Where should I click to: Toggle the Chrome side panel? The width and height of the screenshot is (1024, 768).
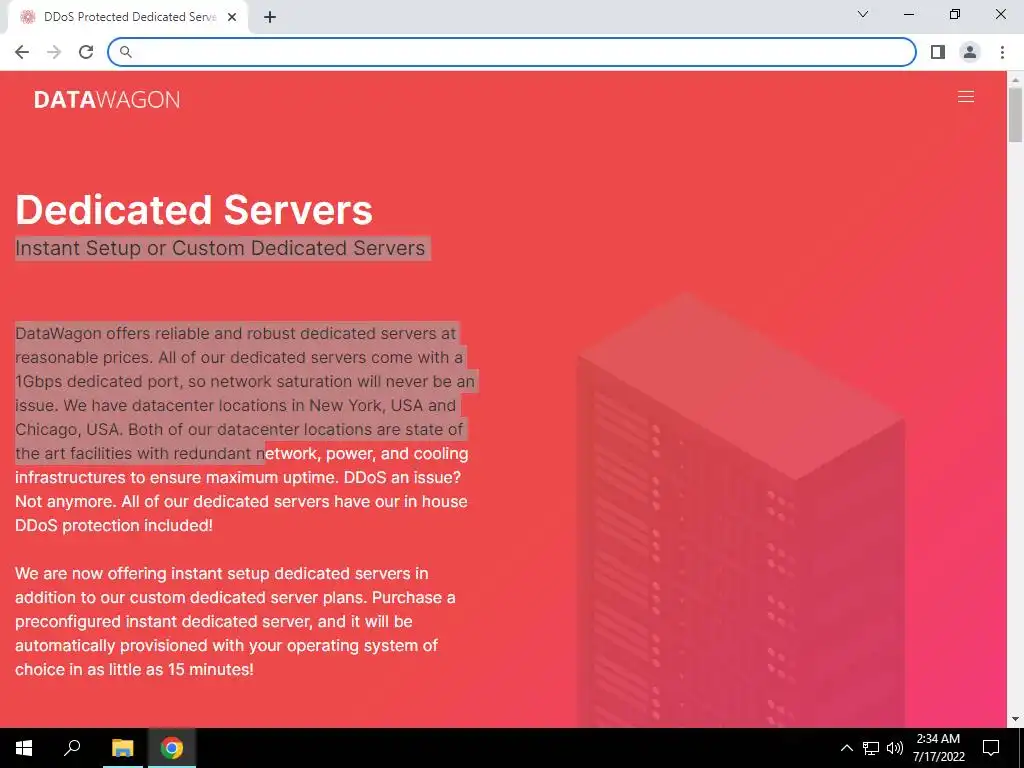pos(938,52)
